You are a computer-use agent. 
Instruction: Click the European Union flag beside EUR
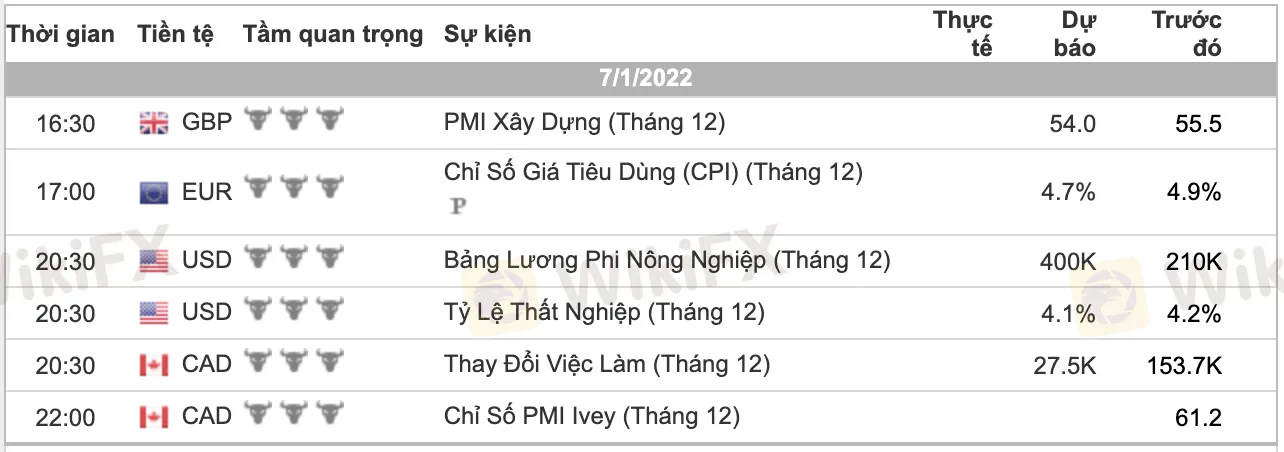click(x=153, y=191)
